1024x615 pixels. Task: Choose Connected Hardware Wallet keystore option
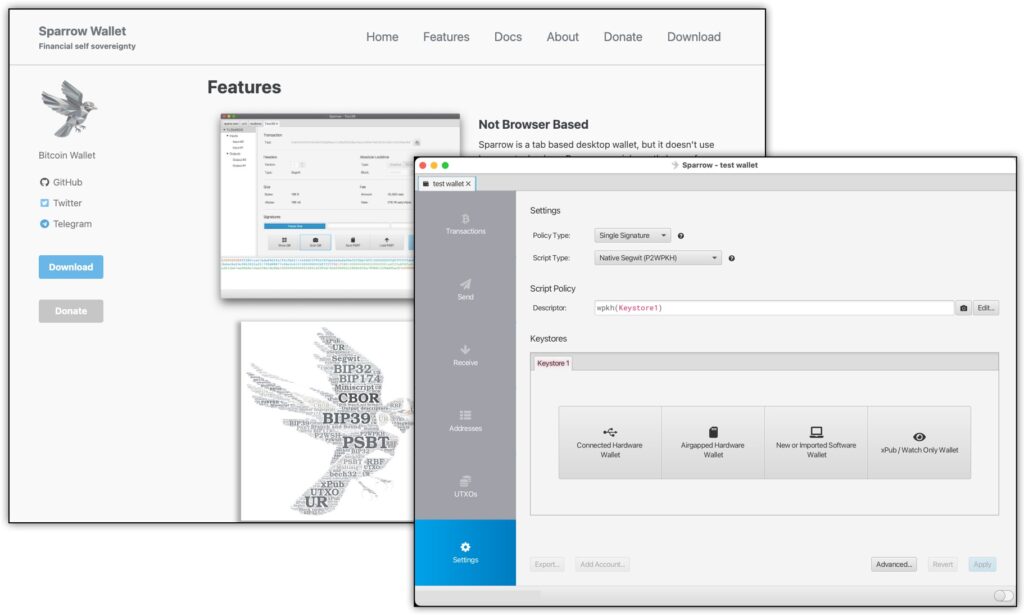click(x=609, y=443)
